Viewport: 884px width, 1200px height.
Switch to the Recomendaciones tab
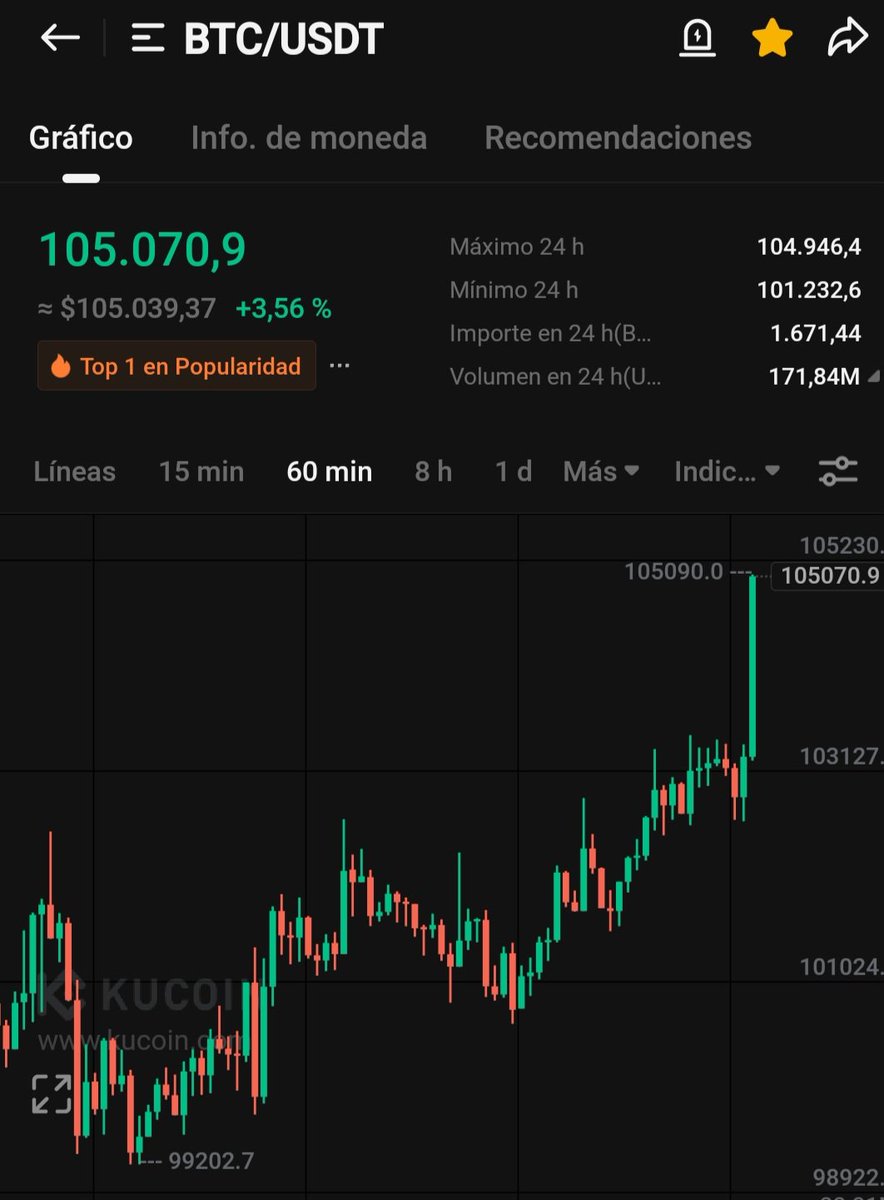(x=618, y=138)
